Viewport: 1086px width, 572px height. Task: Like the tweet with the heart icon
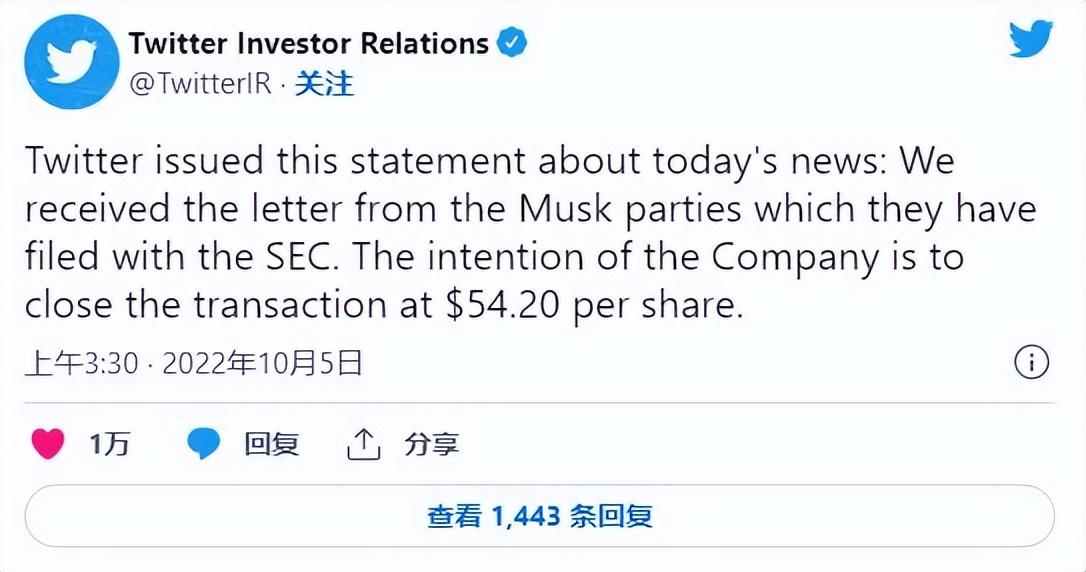pos(48,444)
